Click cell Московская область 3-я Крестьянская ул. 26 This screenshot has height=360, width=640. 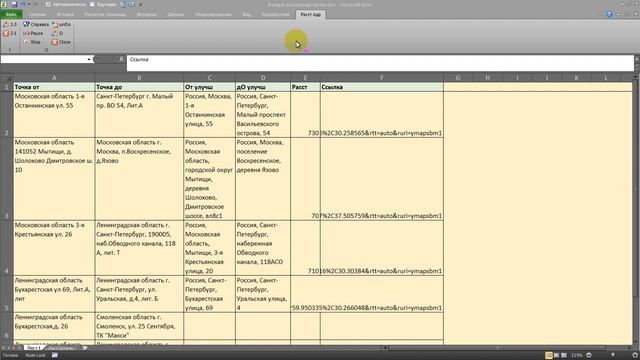pos(54,248)
